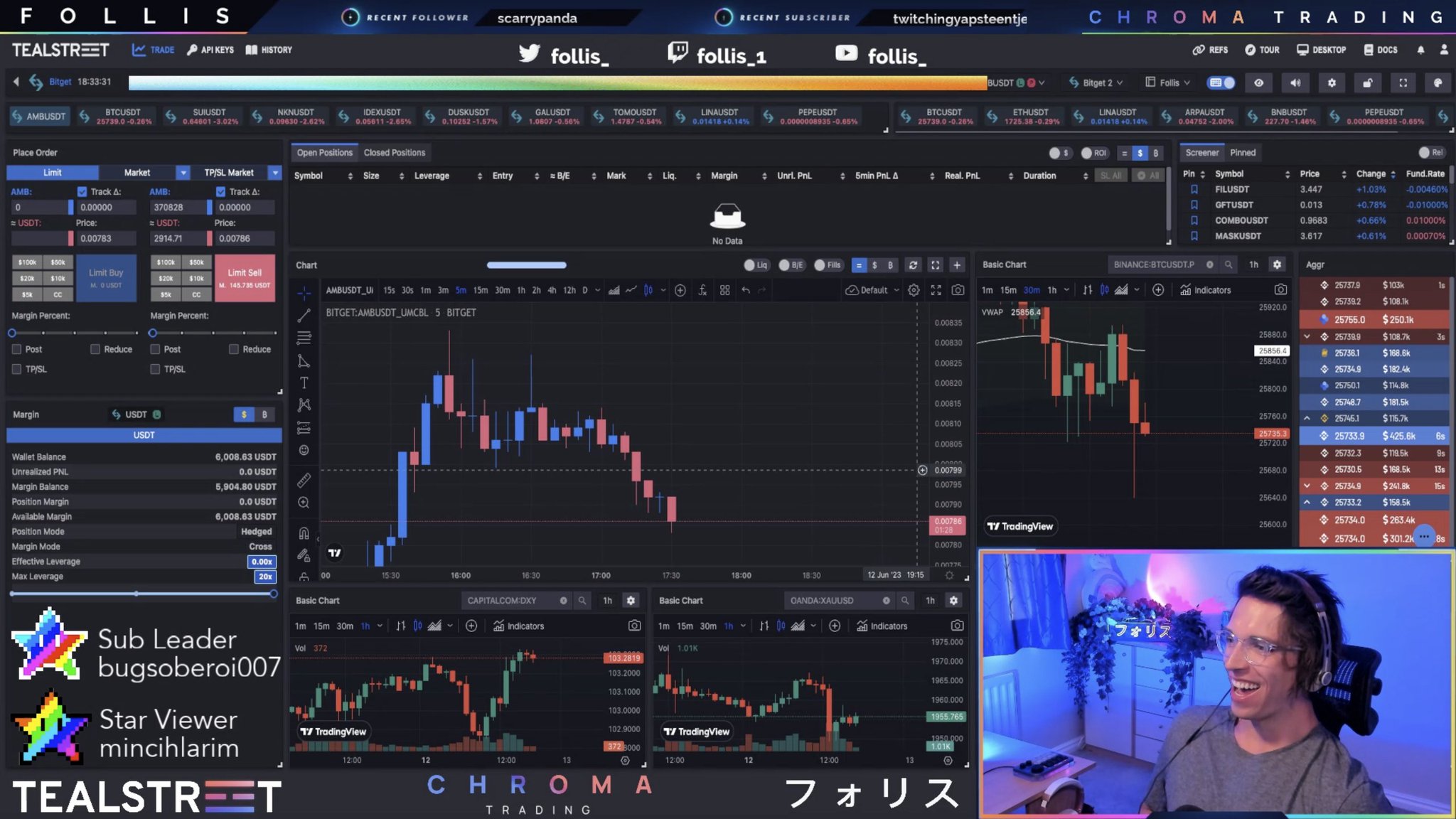
Task: Open the color palette theme icon
Action: click(1438, 83)
